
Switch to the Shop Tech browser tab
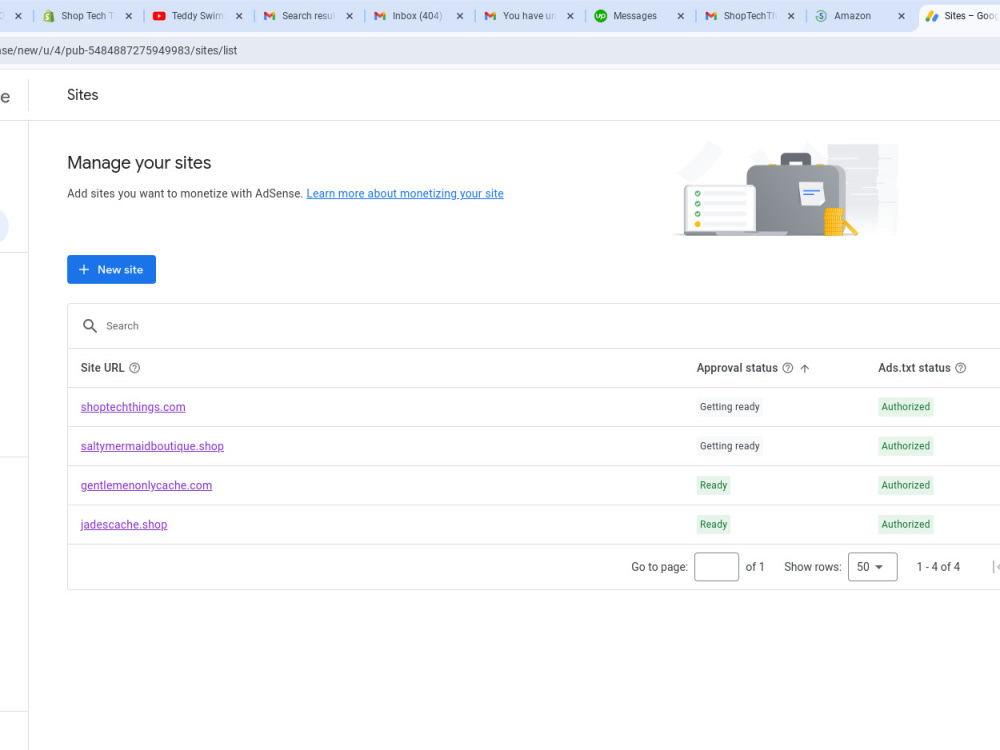(x=87, y=16)
